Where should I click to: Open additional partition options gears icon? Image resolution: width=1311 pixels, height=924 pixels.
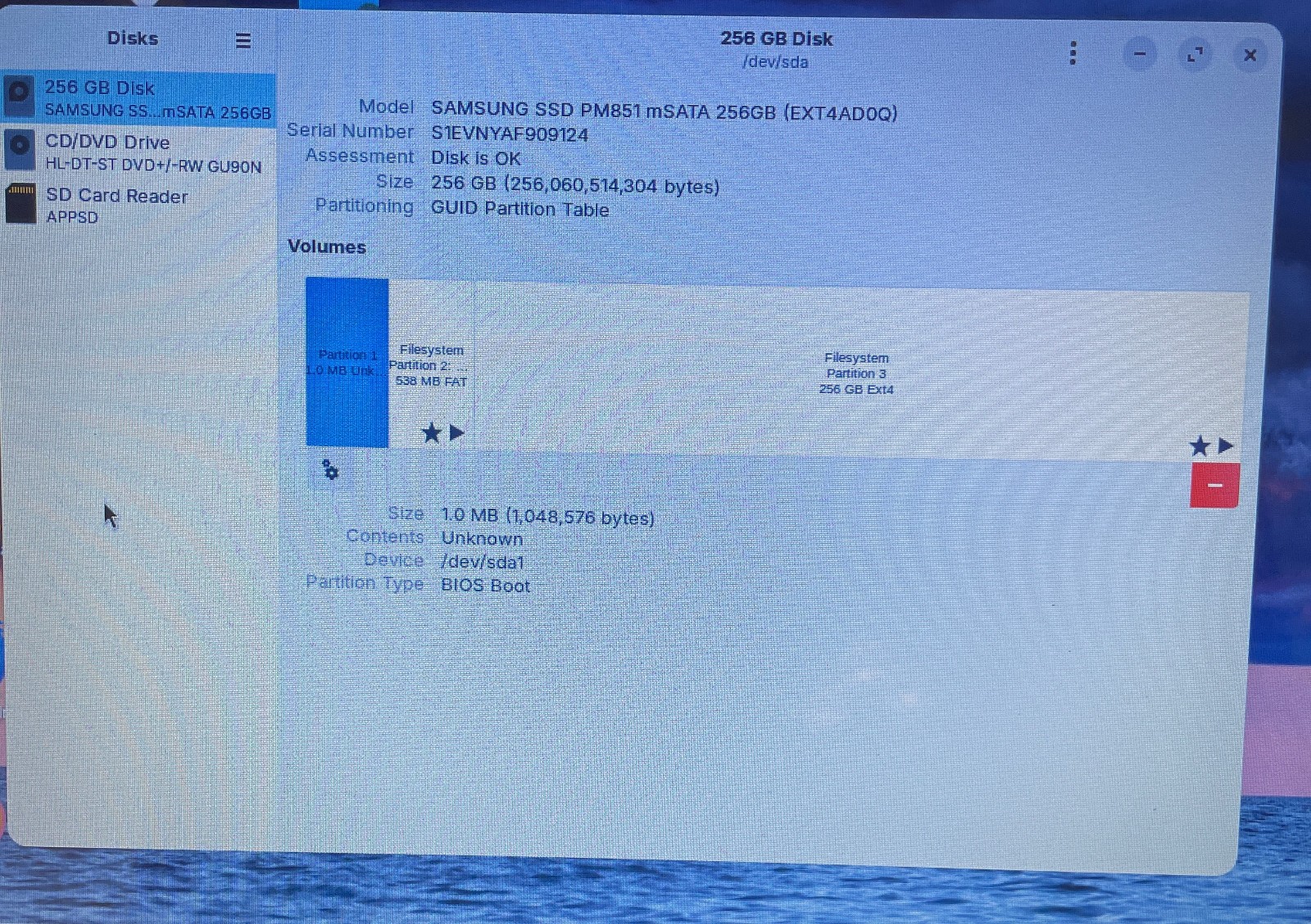click(330, 470)
